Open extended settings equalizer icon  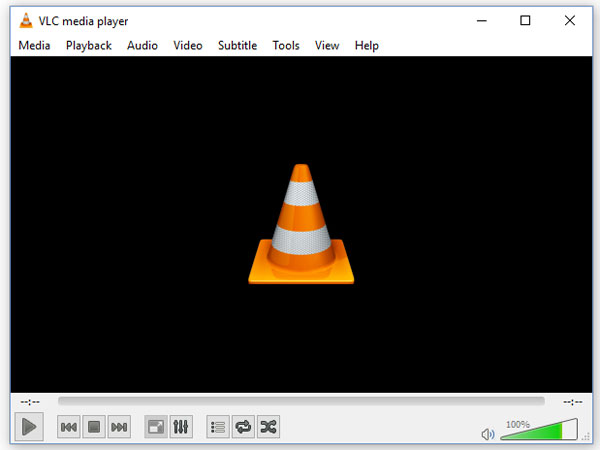[x=181, y=427]
